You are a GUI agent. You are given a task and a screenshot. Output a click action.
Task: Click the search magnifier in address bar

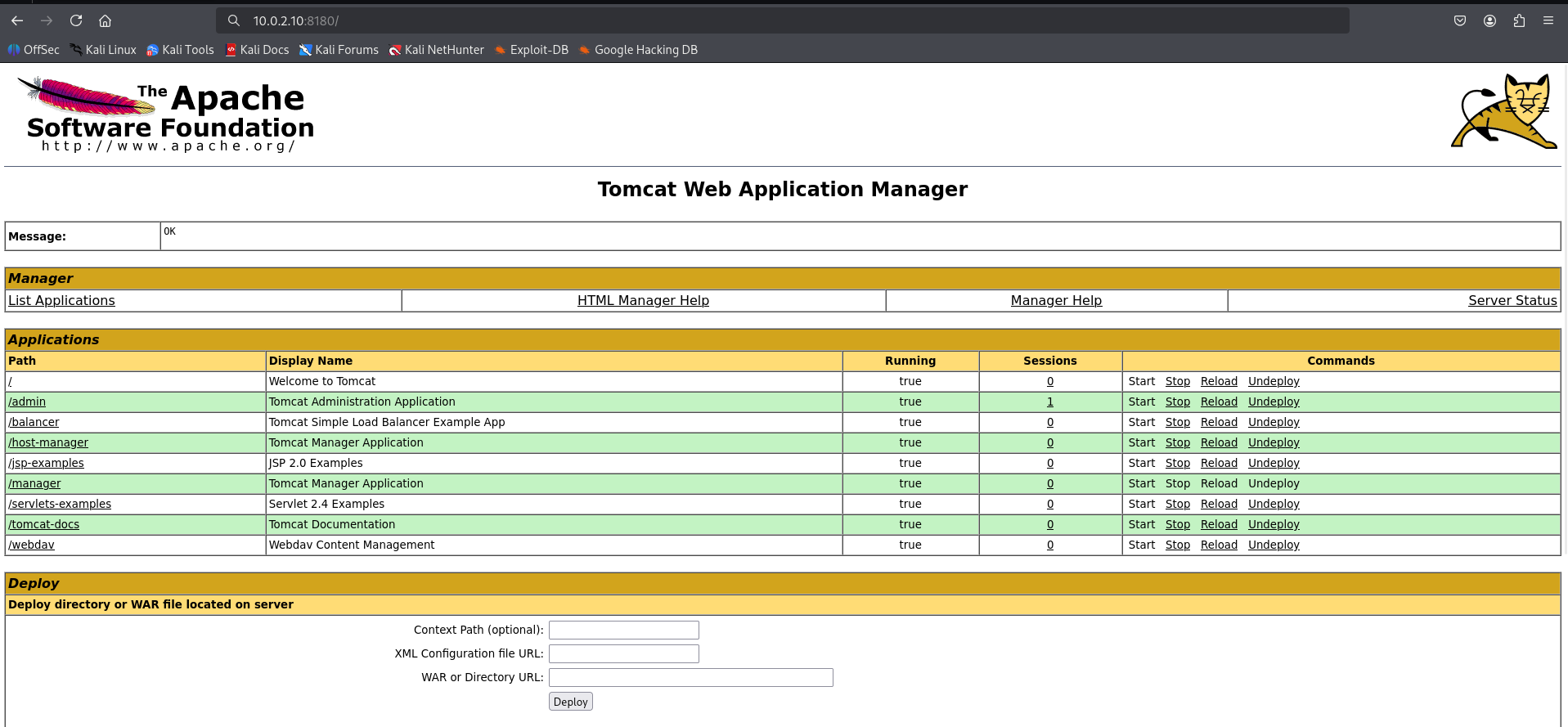(234, 20)
